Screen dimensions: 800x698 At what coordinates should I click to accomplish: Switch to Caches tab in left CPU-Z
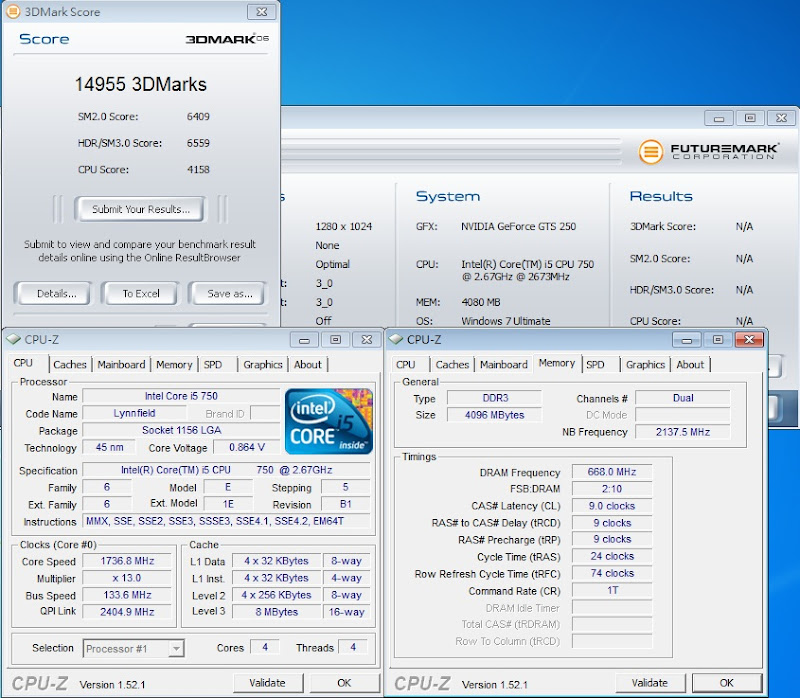[70, 364]
